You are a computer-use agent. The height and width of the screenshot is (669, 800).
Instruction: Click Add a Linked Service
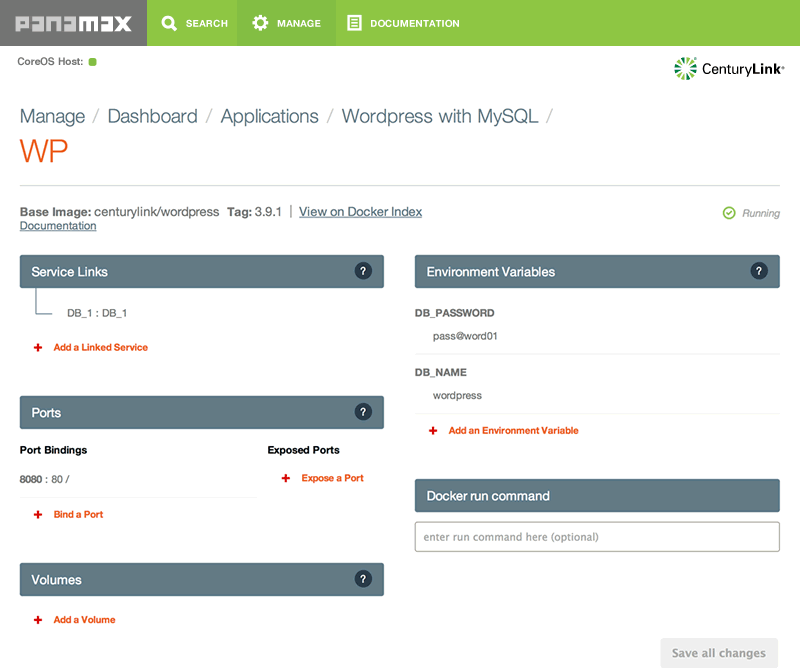click(101, 348)
